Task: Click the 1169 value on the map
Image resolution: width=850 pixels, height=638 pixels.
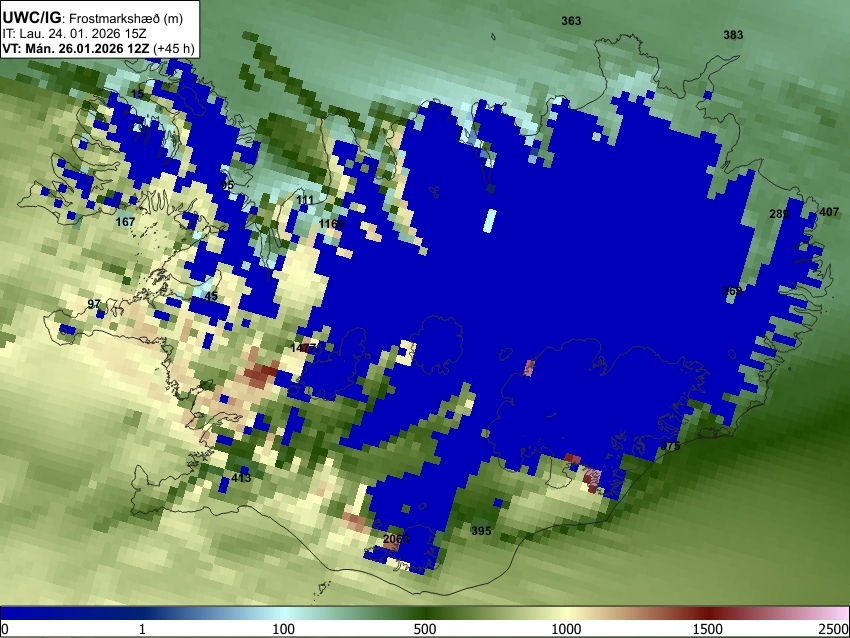Action: (x=331, y=224)
